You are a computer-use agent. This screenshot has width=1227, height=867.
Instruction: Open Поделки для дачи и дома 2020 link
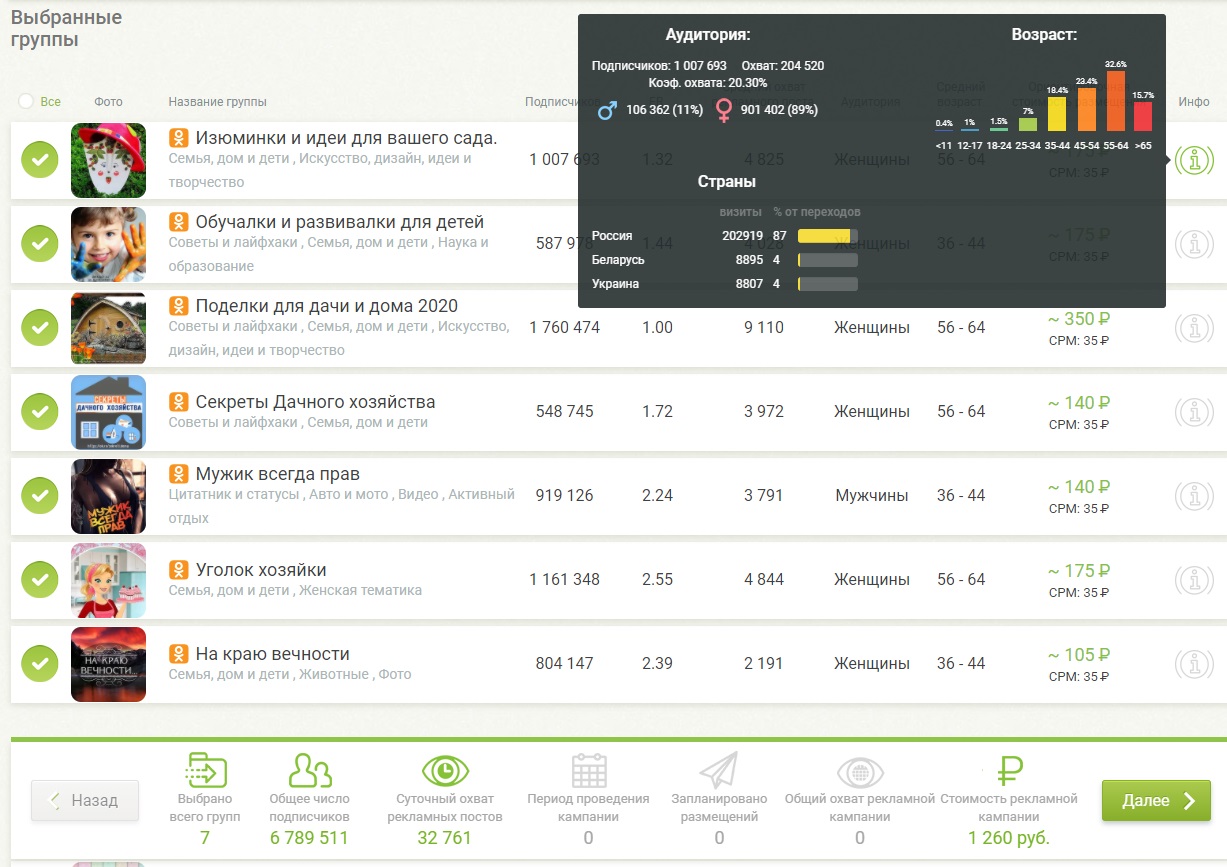click(326, 306)
